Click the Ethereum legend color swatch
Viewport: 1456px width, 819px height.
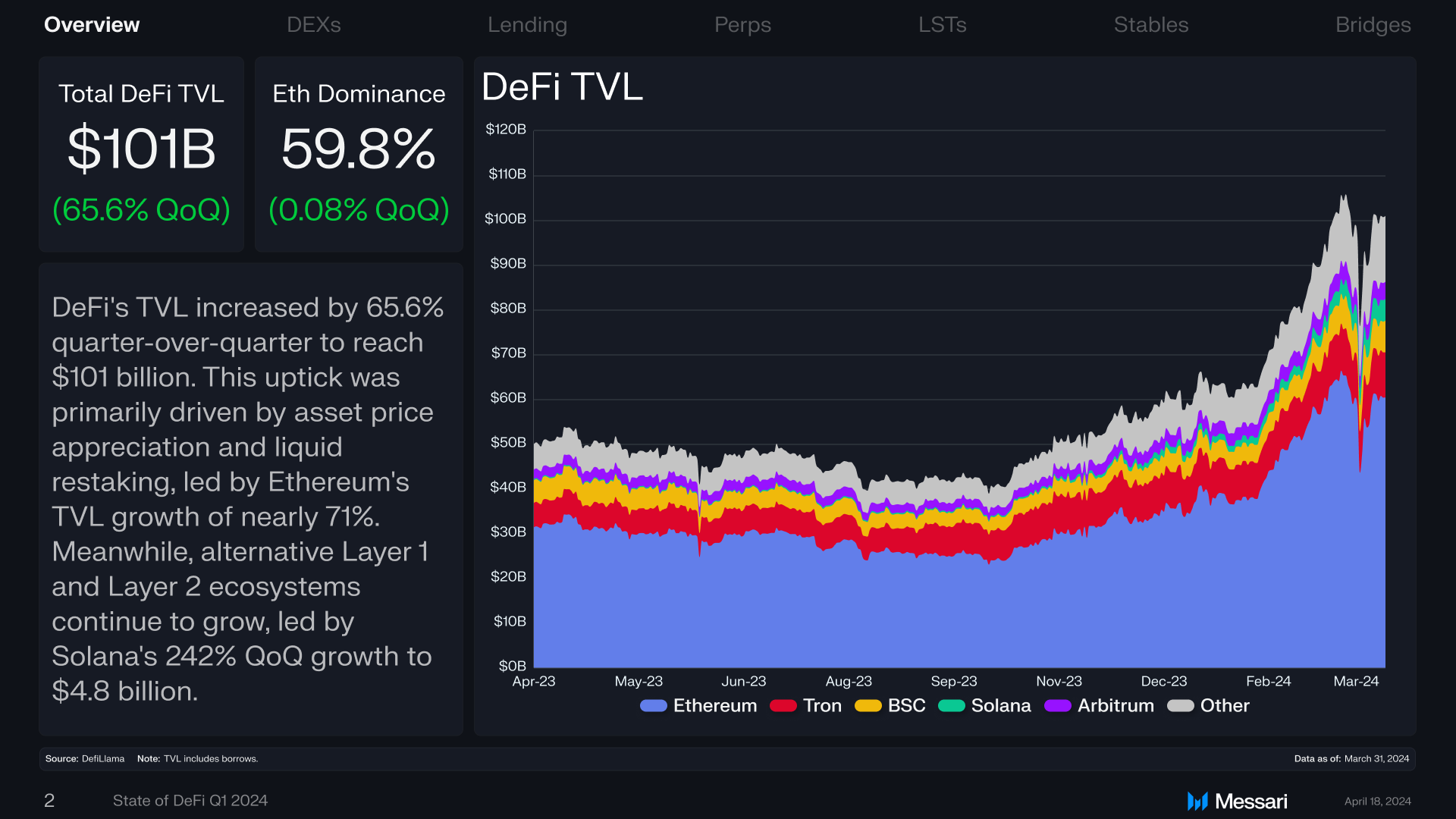click(x=654, y=706)
